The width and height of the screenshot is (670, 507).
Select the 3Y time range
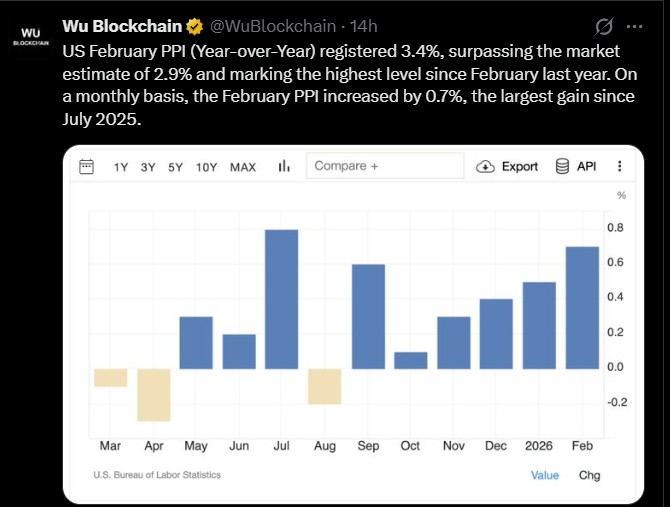click(x=148, y=167)
